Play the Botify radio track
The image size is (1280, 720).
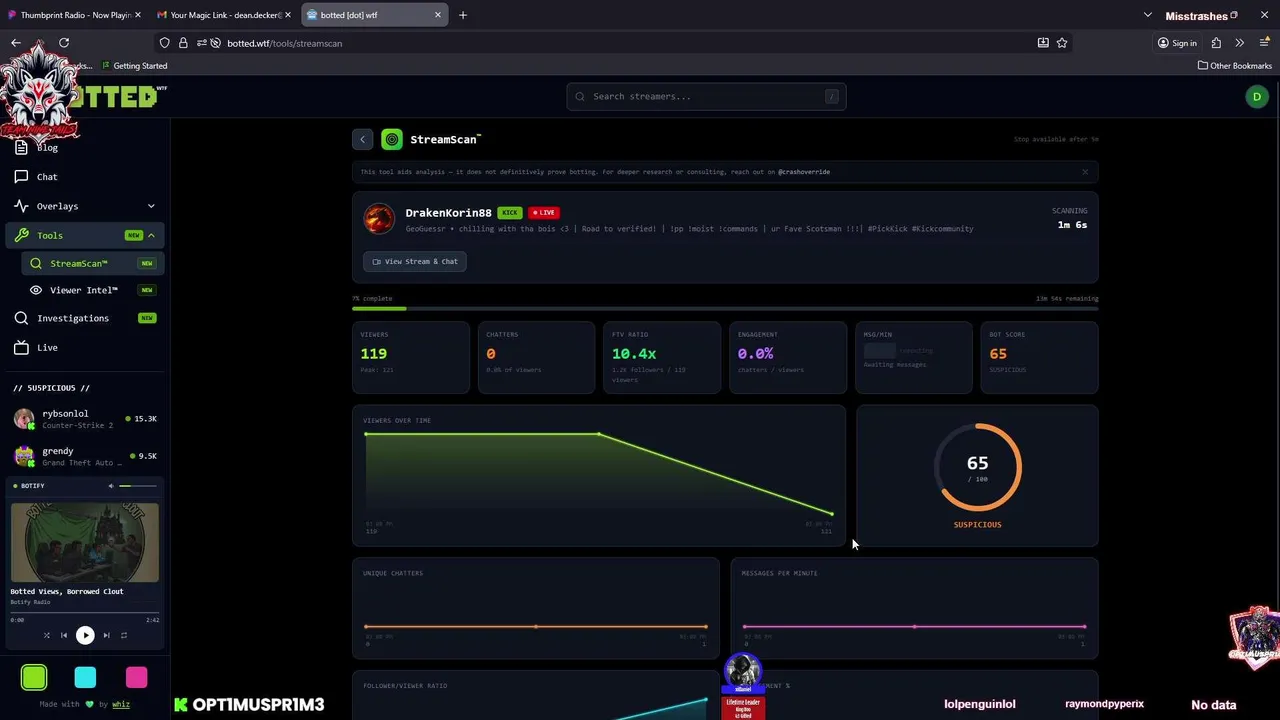tap(85, 635)
